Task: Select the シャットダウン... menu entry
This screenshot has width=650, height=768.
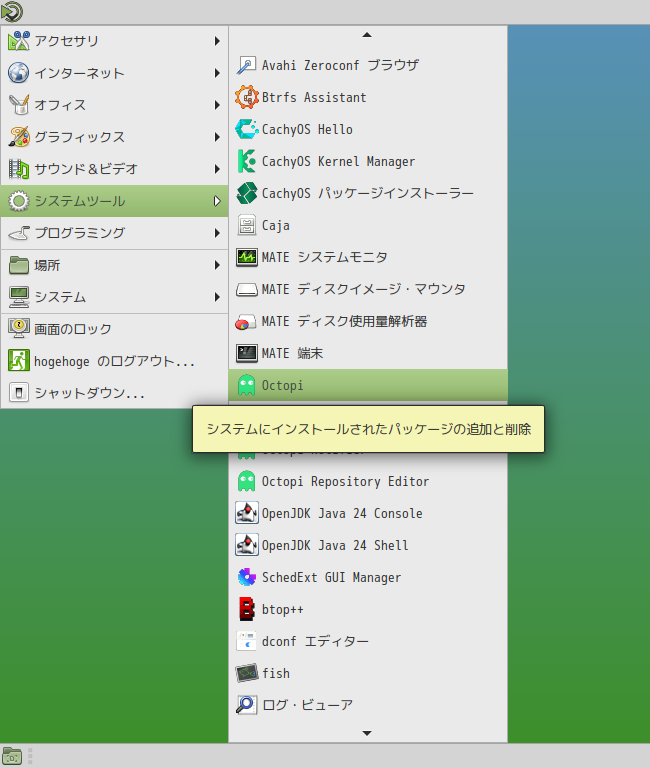Action: point(115,393)
